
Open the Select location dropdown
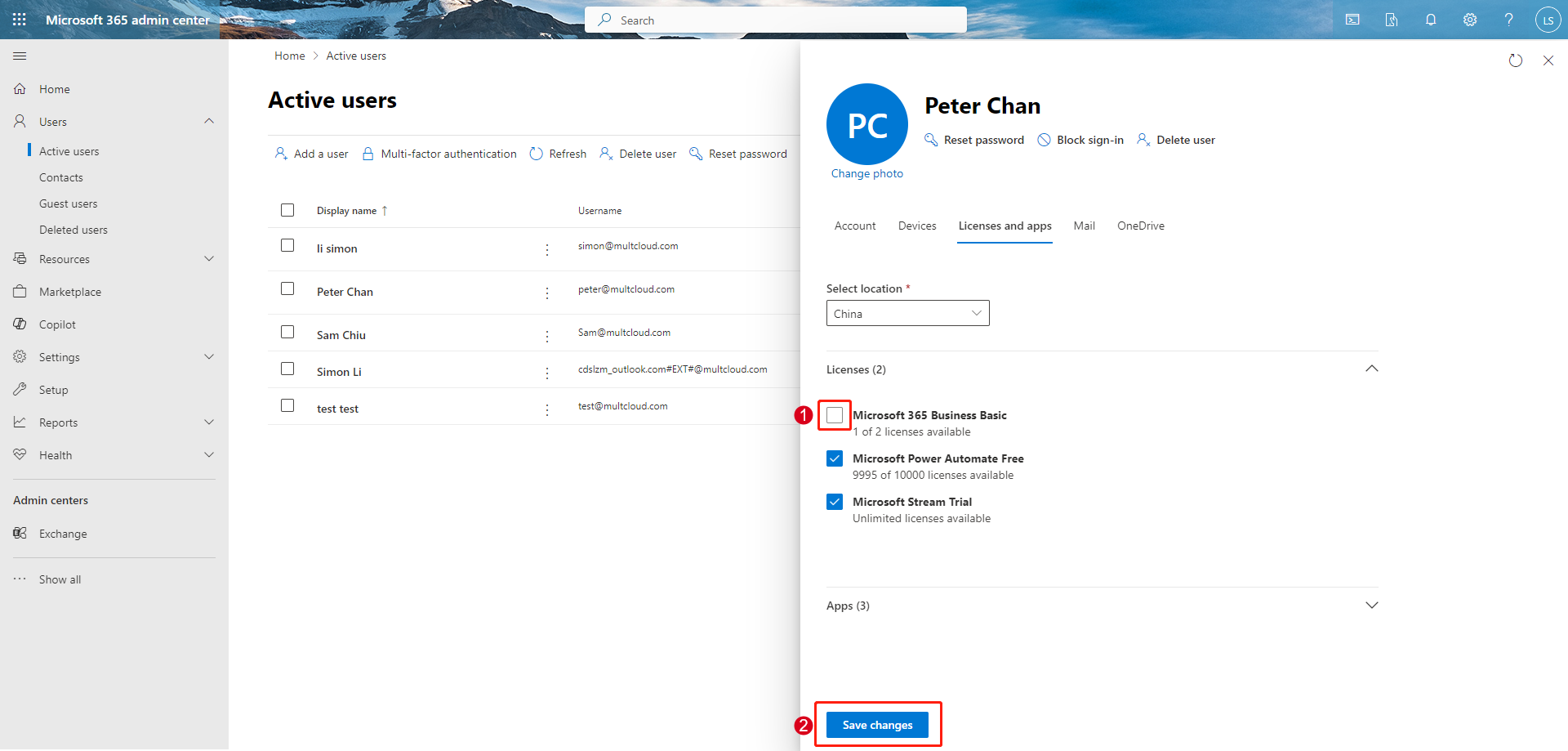(908, 313)
